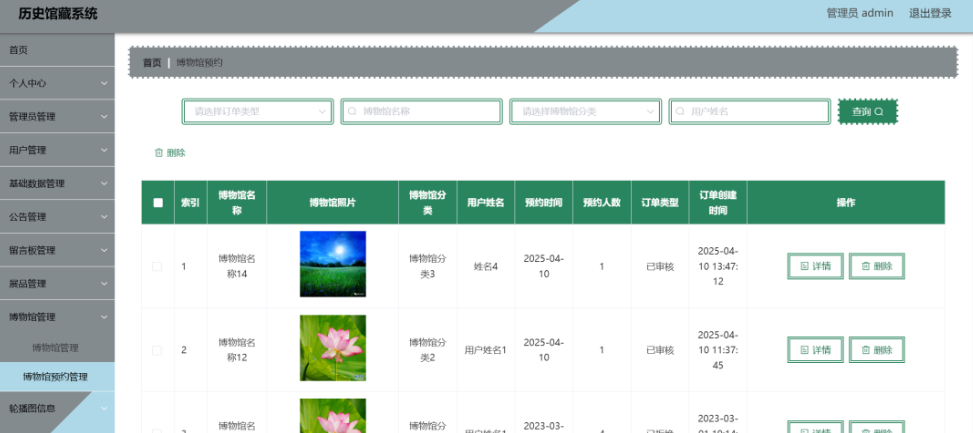
Task: Click the 索引 column header
Action: tap(191, 203)
